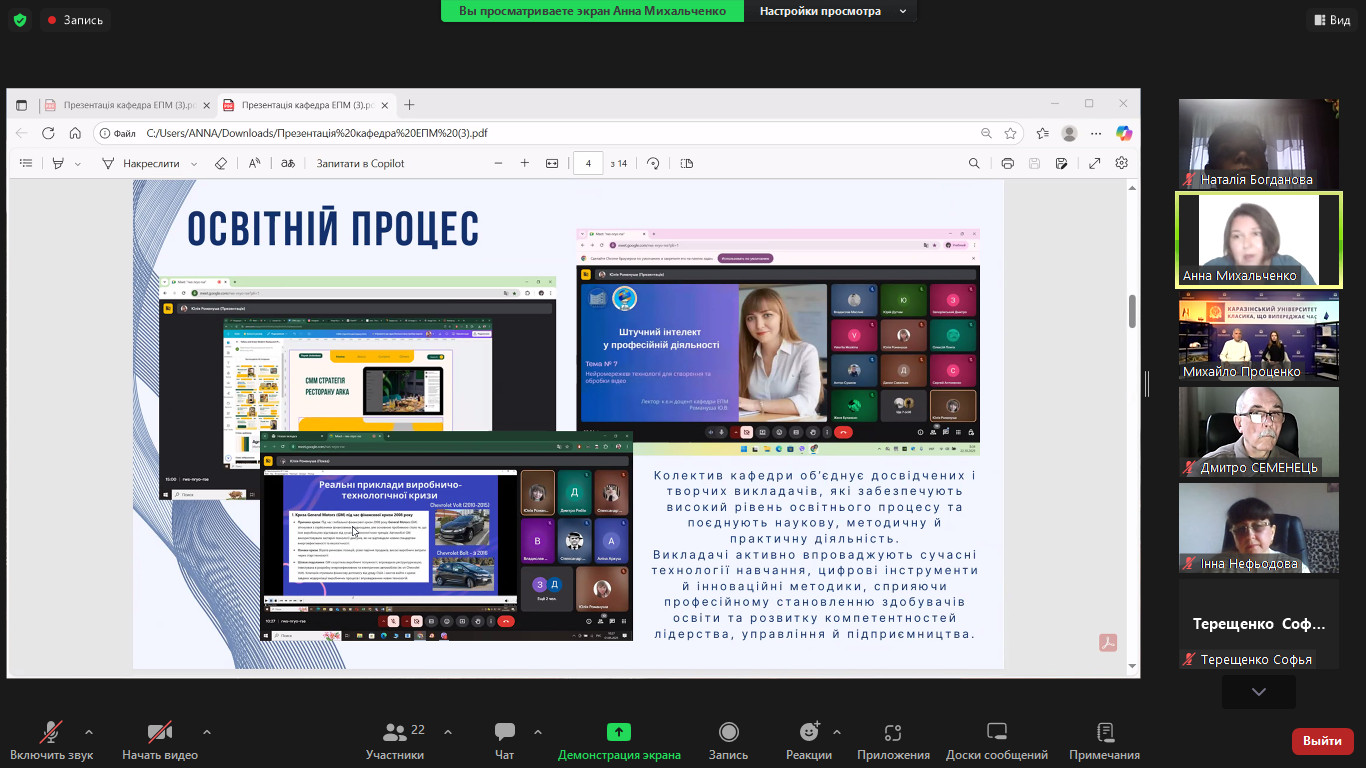Open the Zoom encryption shield icon
The image size is (1366, 768).
[19, 20]
